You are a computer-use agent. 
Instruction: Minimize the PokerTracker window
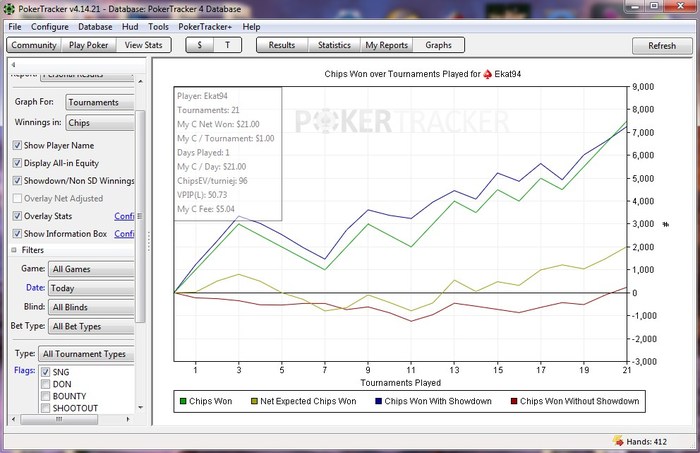click(x=634, y=7)
